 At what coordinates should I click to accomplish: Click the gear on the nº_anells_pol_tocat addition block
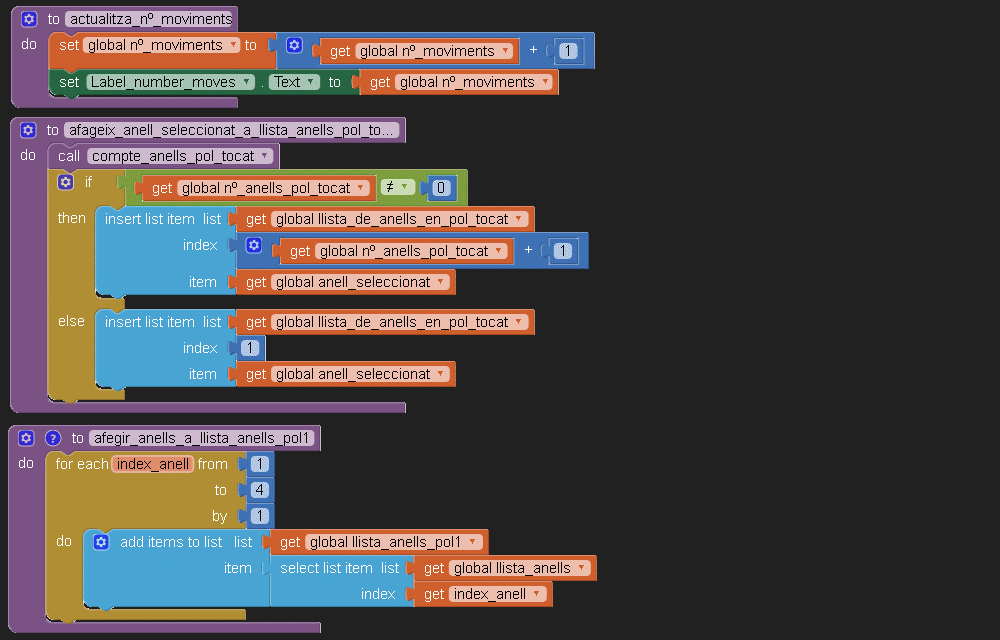pyautogui.click(x=254, y=245)
